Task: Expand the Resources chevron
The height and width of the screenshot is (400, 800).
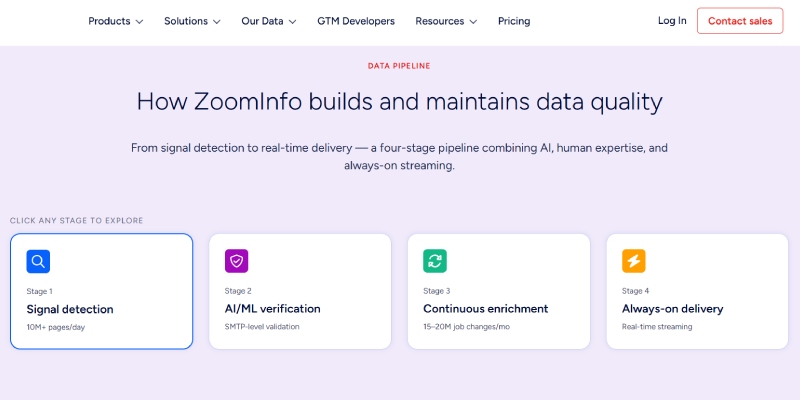Action: pos(473,22)
